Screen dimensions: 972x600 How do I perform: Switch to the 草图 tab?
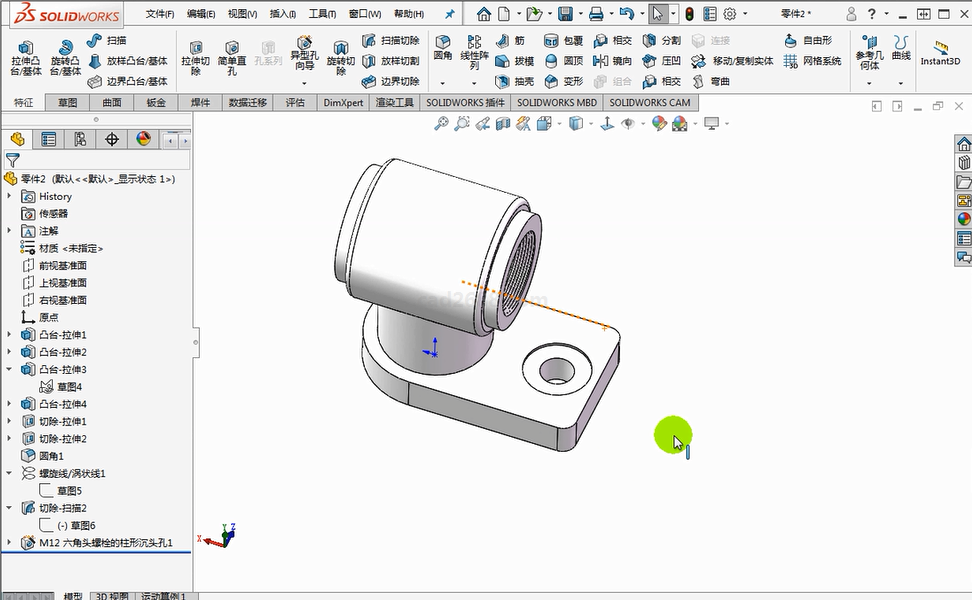67,103
